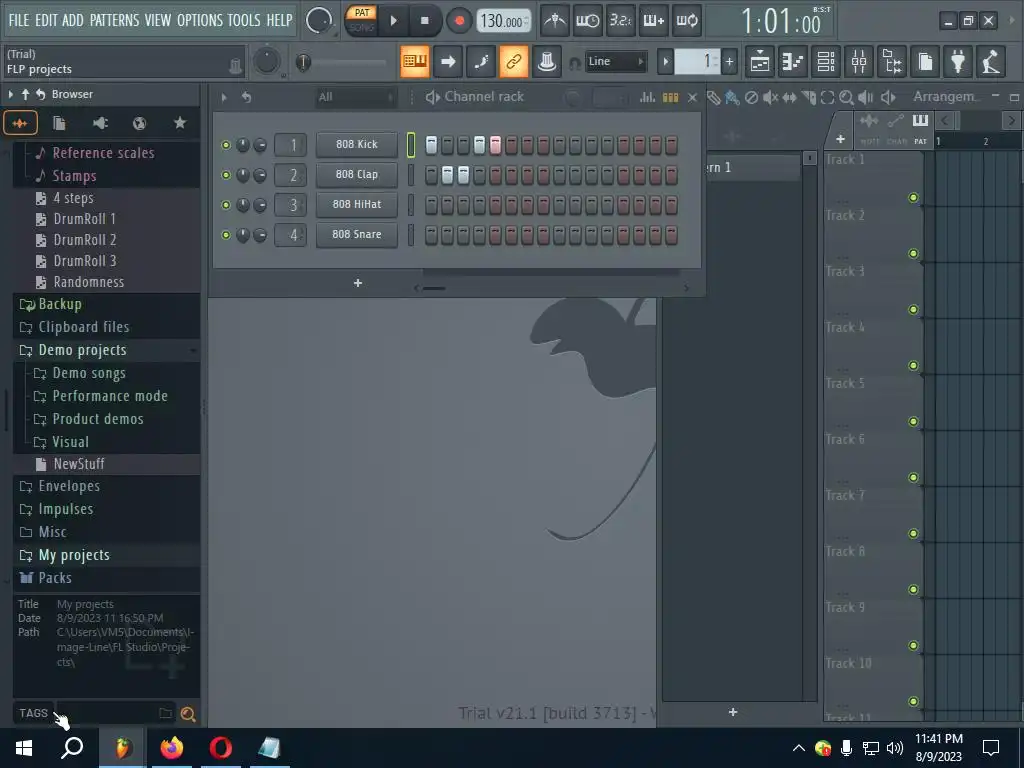The image size is (1024, 768).
Task: Click the 808 Kick channel button
Action: (x=357, y=144)
